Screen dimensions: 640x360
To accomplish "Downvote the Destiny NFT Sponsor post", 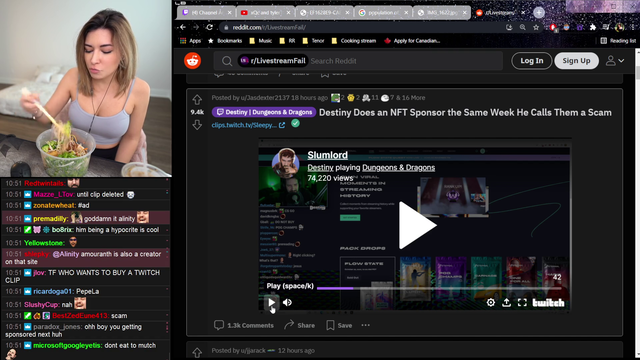I will click(x=197, y=124).
